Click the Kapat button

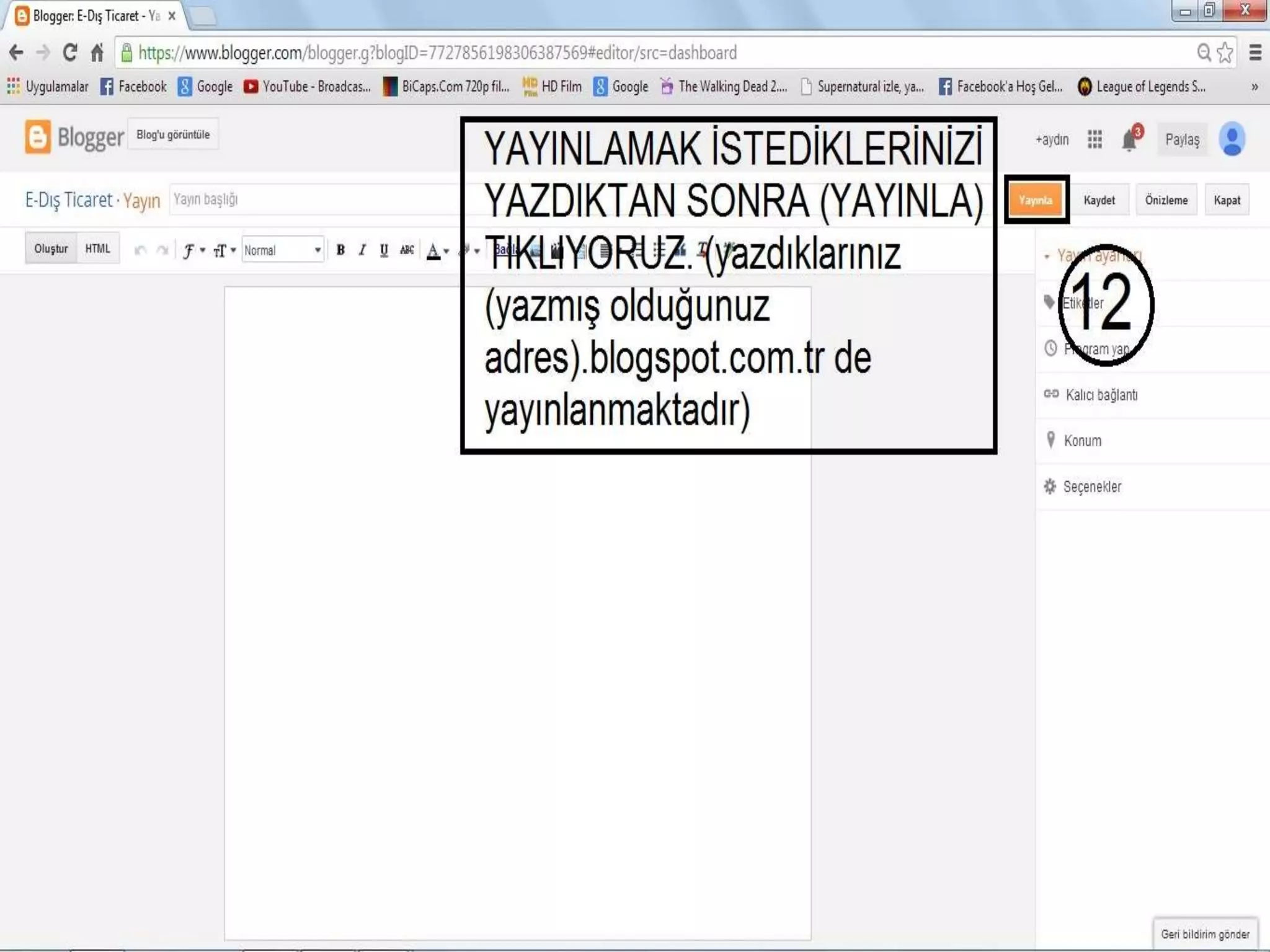(x=1227, y=200)
